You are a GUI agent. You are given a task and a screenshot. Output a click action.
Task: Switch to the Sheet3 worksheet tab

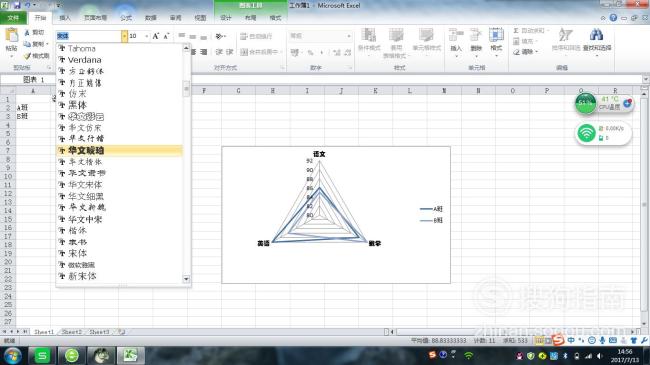pos(99,332)
